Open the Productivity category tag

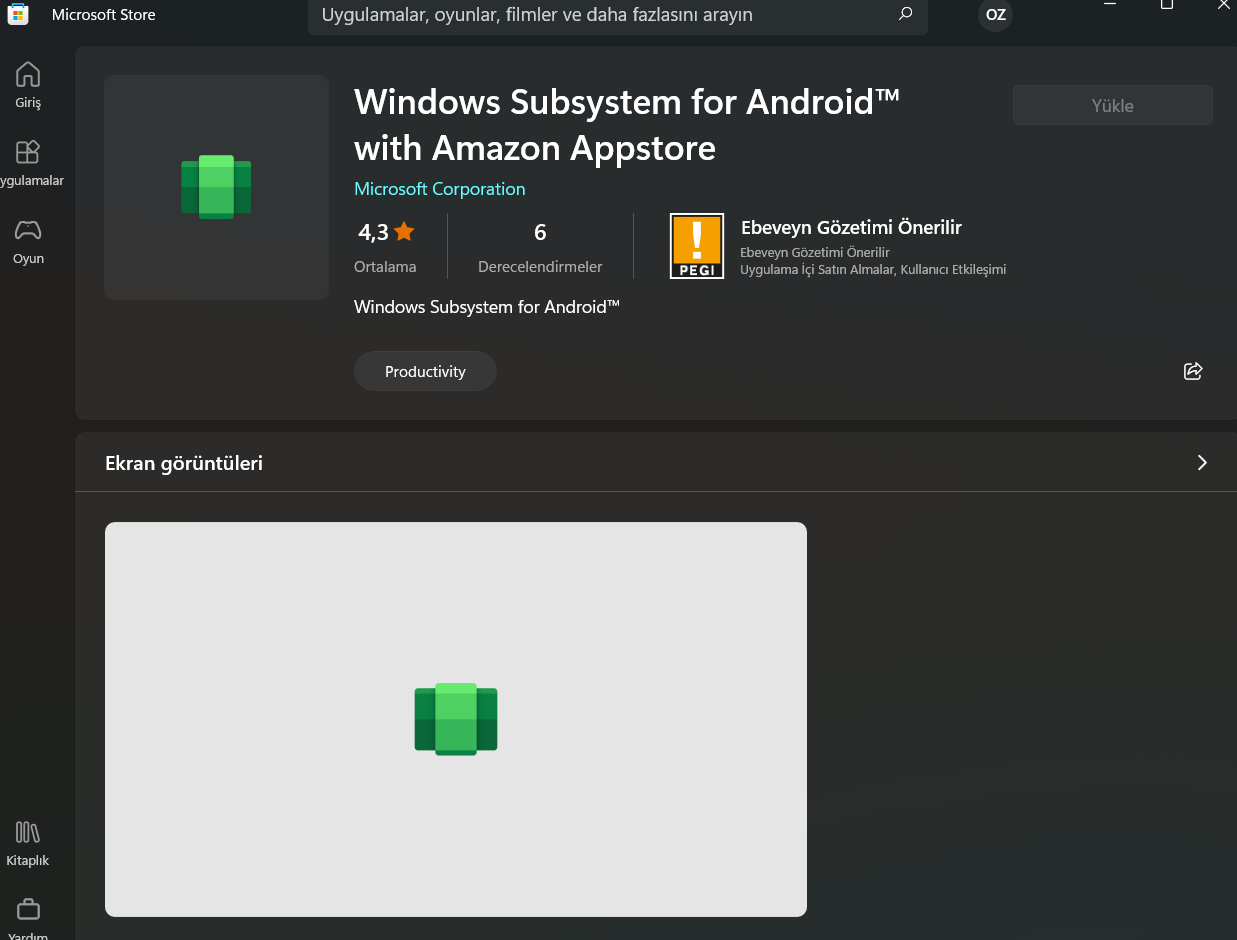(425, 371)
